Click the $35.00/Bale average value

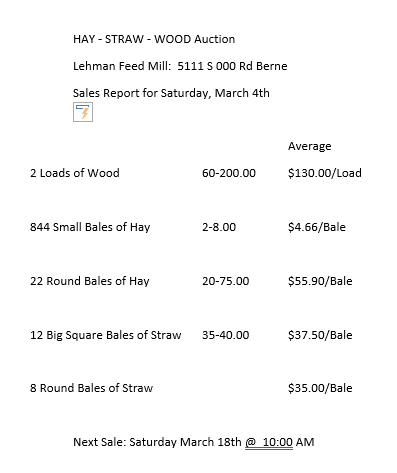320,388
